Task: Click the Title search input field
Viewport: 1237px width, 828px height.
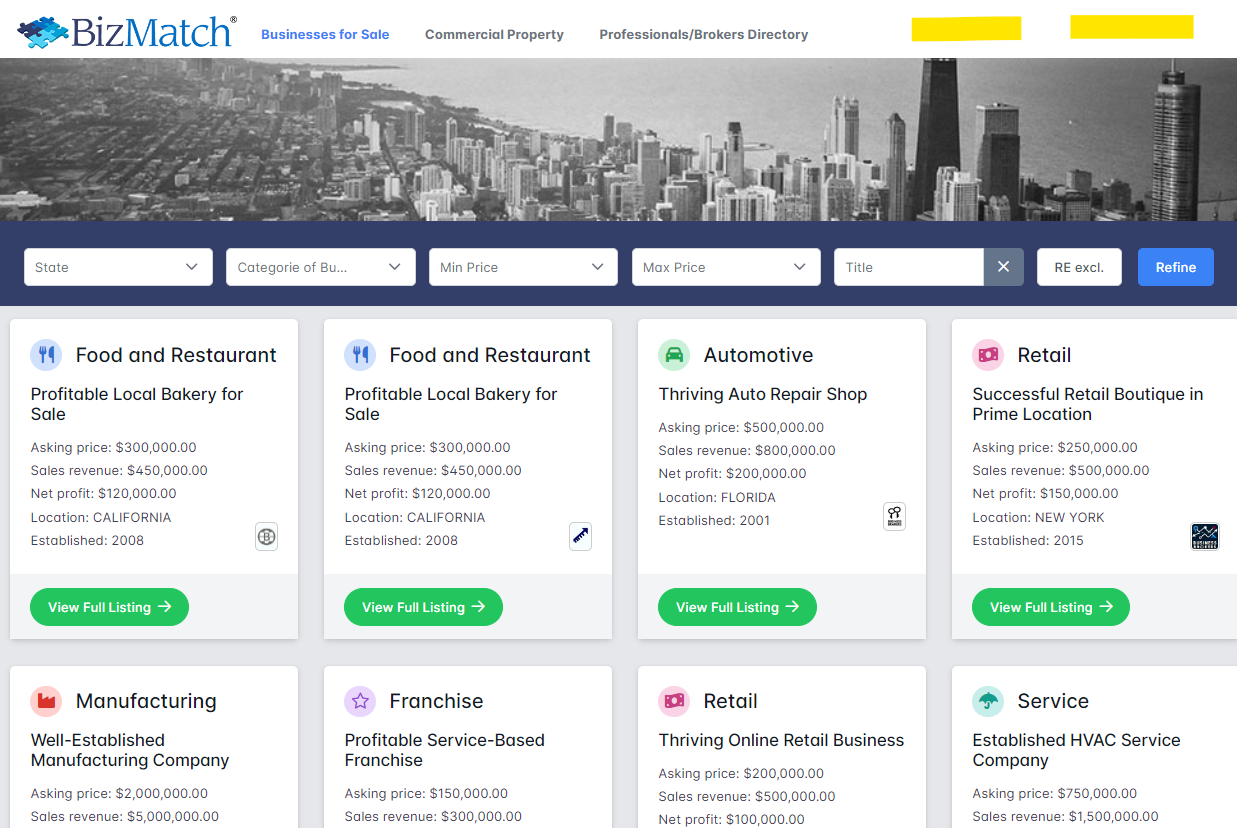Action: click(908, 267)
